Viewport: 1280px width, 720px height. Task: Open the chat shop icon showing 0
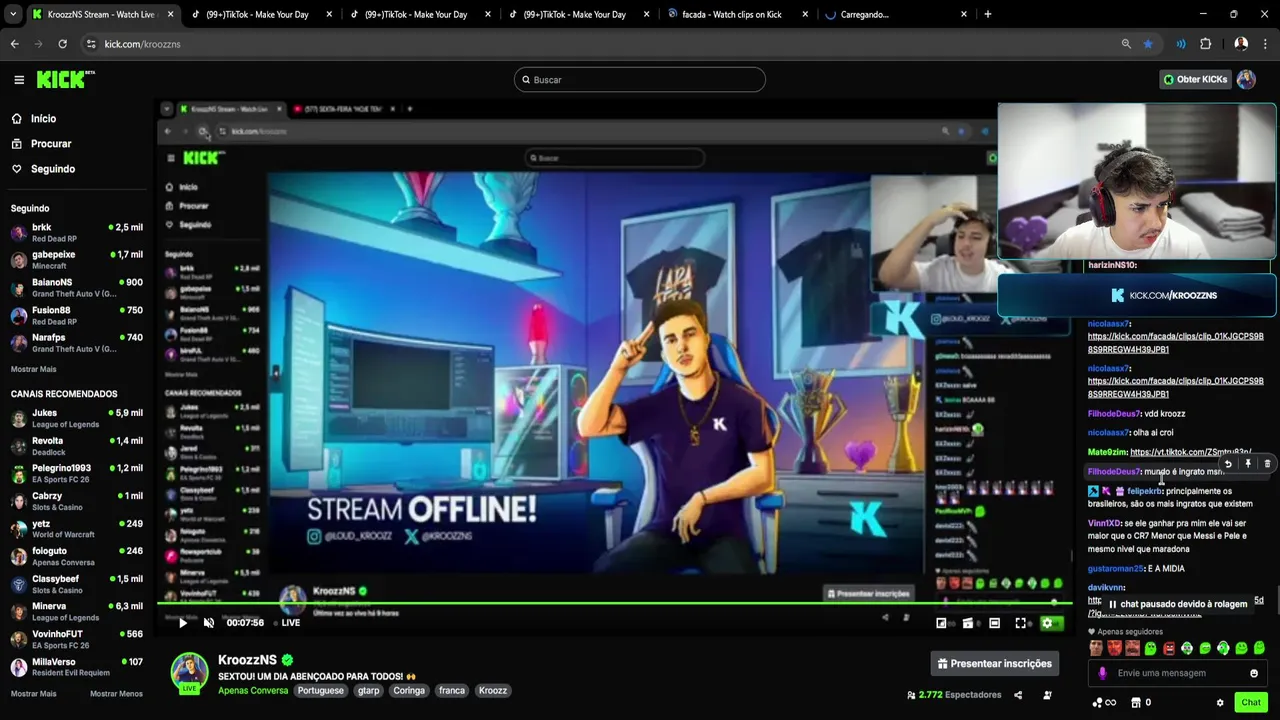pyautogui.click(x=1141, y=703)
